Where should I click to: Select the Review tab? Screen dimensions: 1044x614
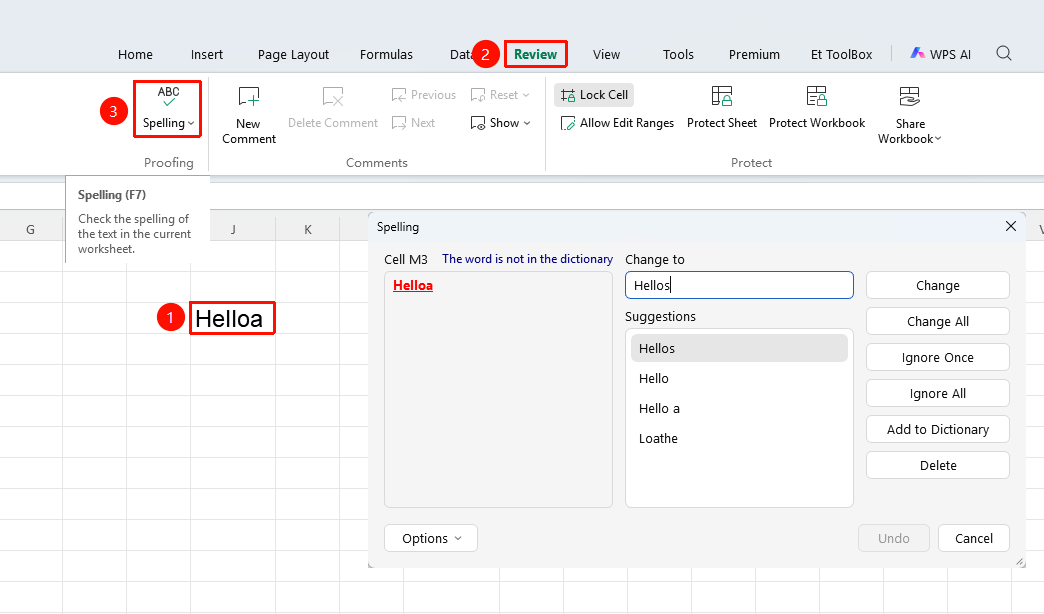pos(535,55)
